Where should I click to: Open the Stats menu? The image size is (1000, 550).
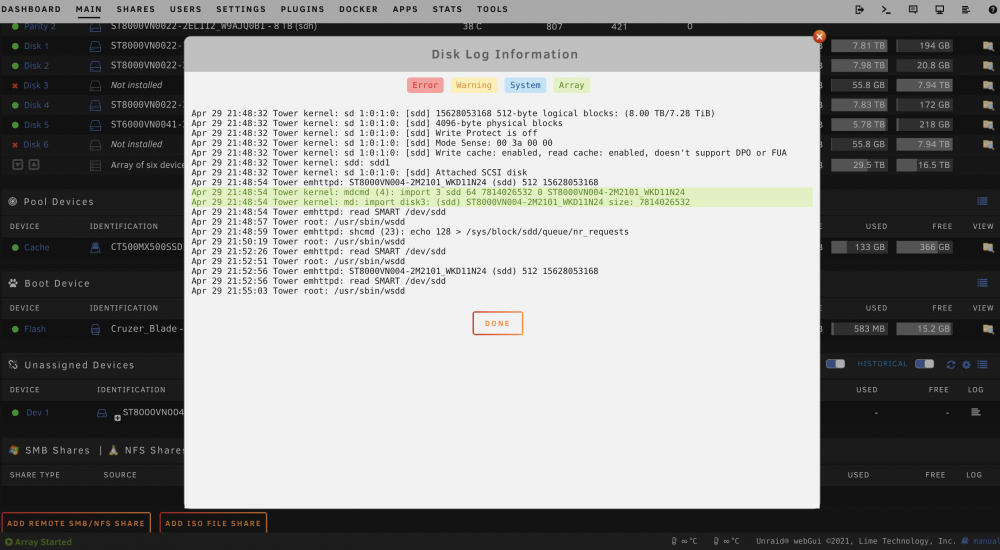point(447,9)
